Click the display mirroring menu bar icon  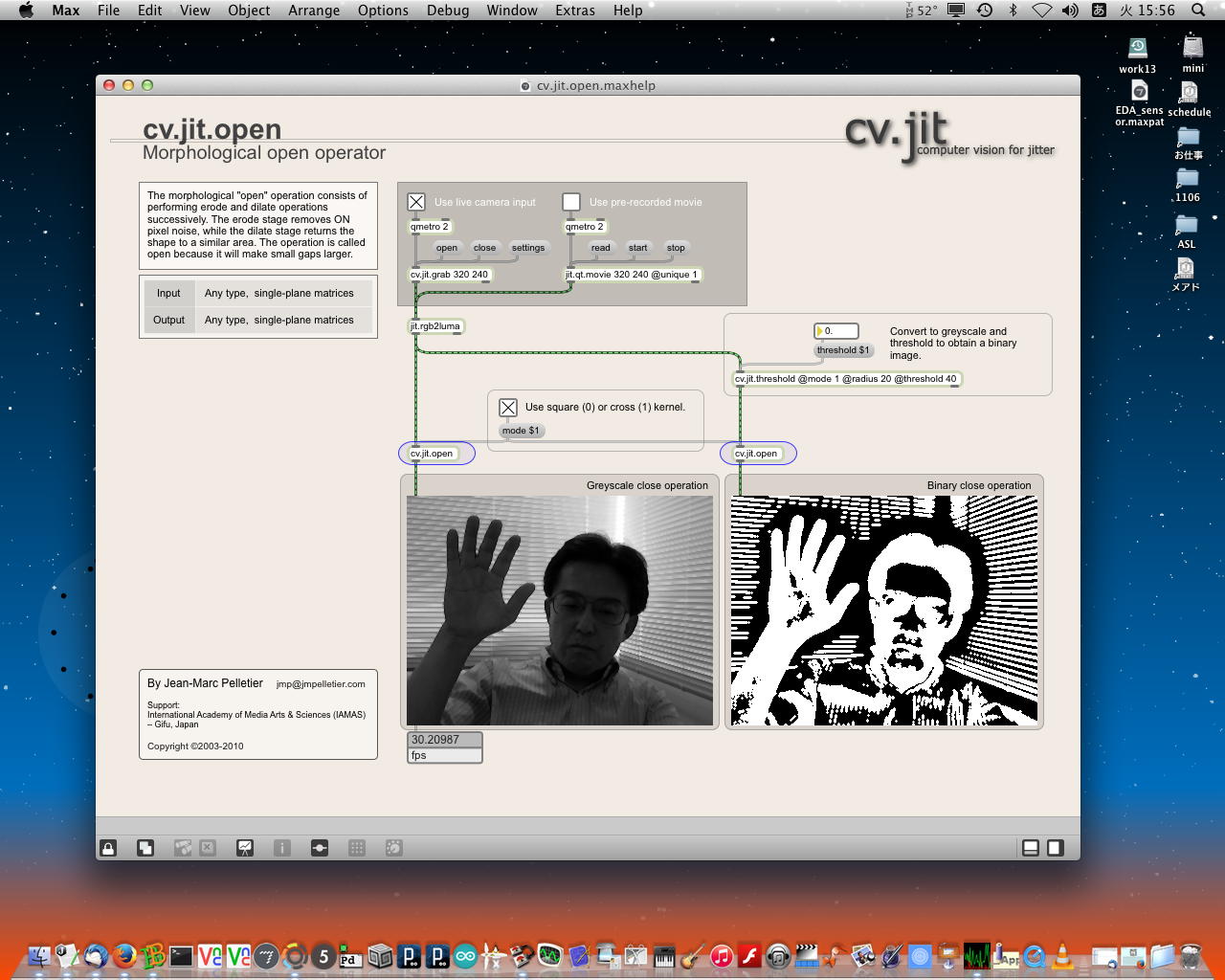(956, 11)
